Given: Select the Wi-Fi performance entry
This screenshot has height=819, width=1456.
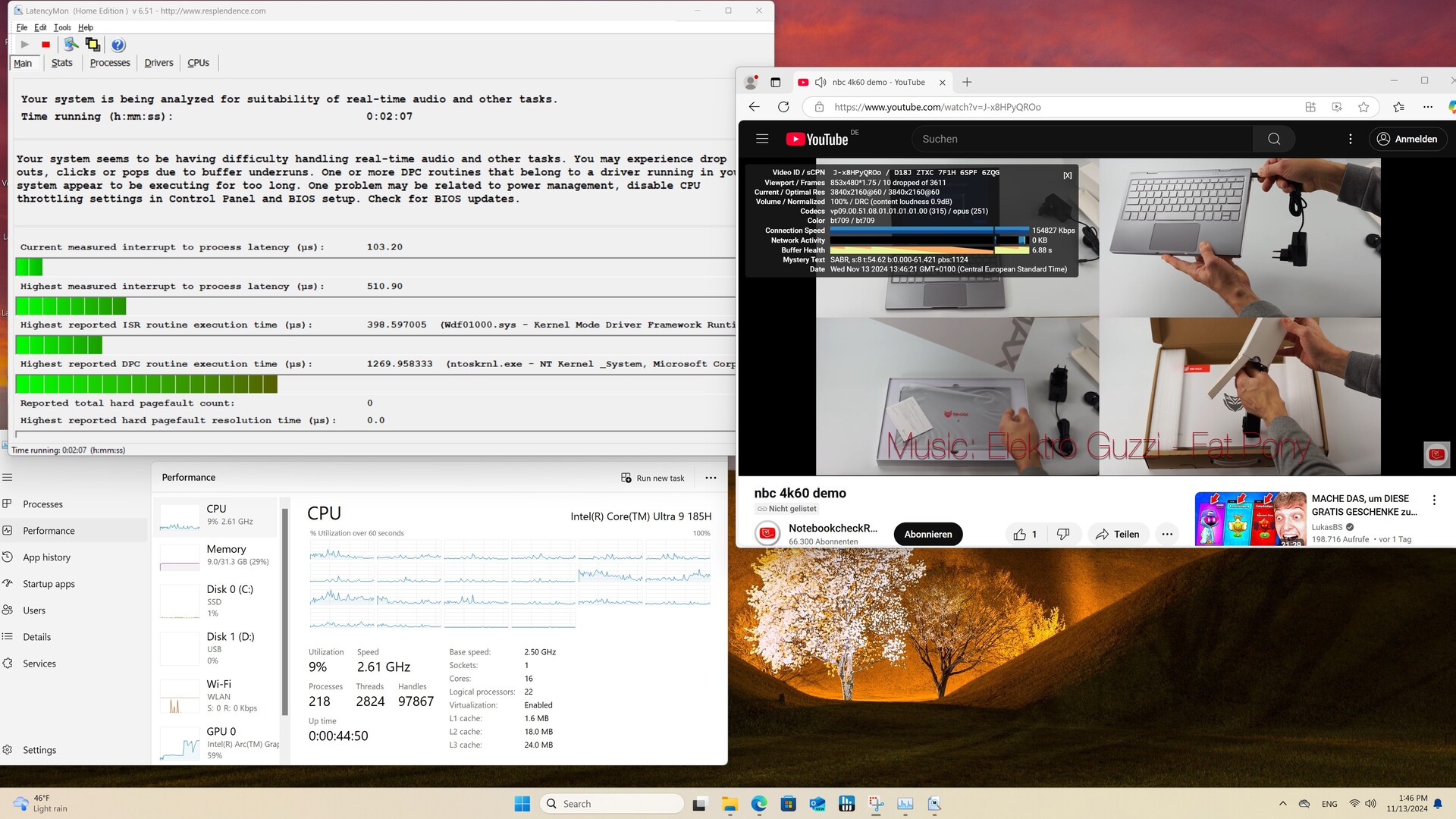Looking at the screenshot, I should tap(217, 695).
